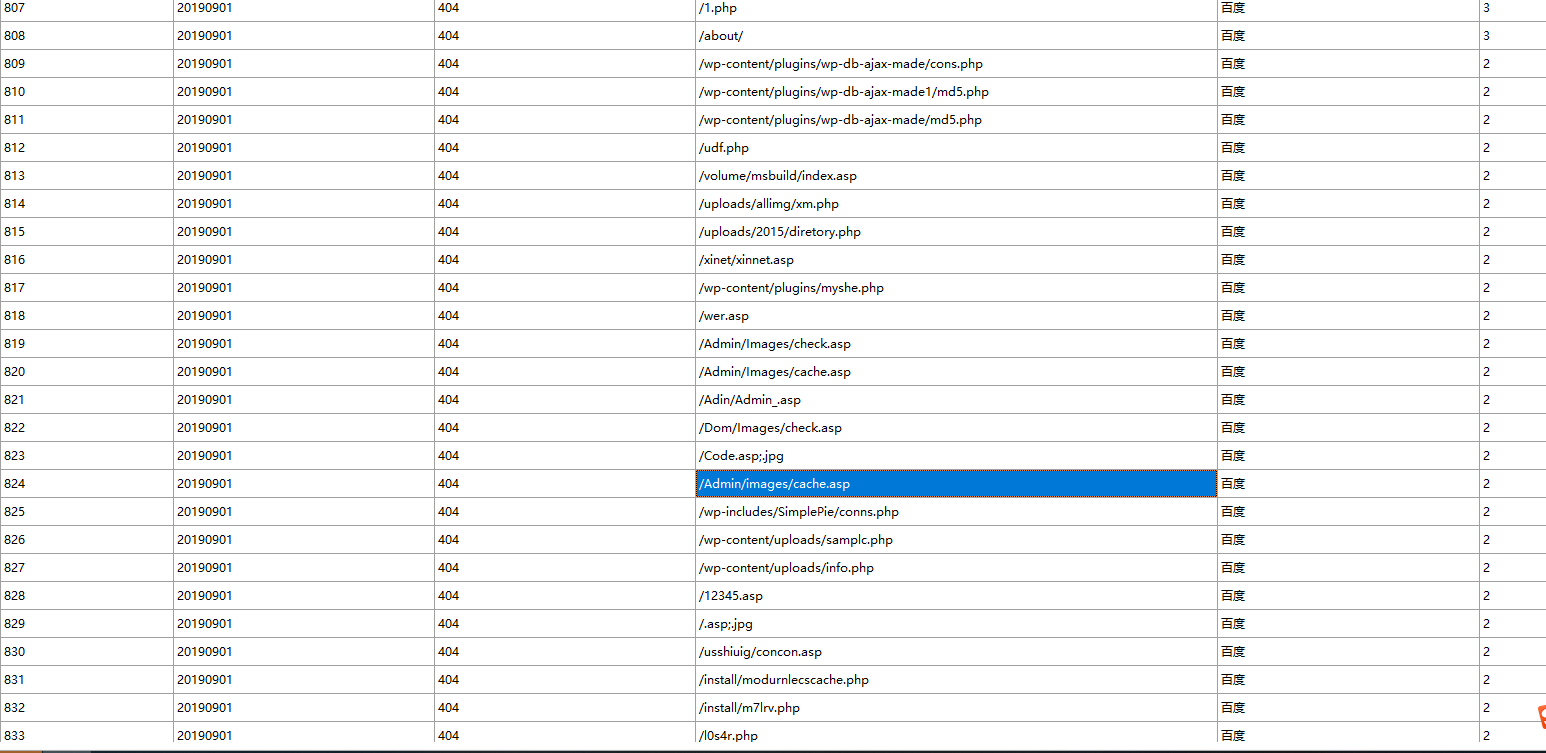
Task: Click the count 3 in row 808
Action: pos(1513,36)
